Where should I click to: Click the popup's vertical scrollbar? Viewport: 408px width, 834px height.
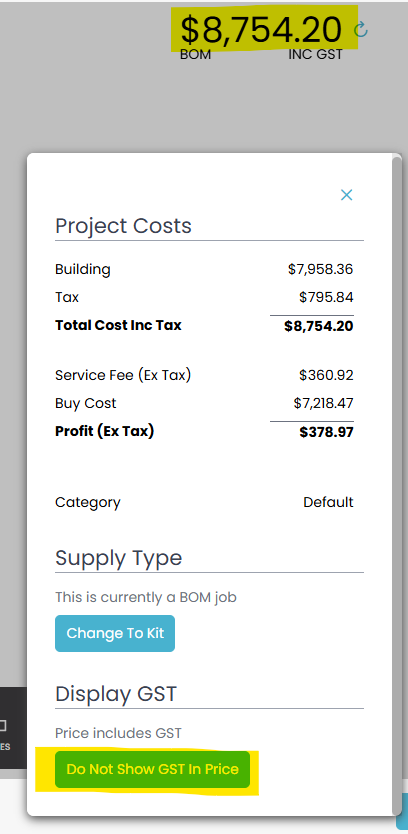click(x=396, y=484)
